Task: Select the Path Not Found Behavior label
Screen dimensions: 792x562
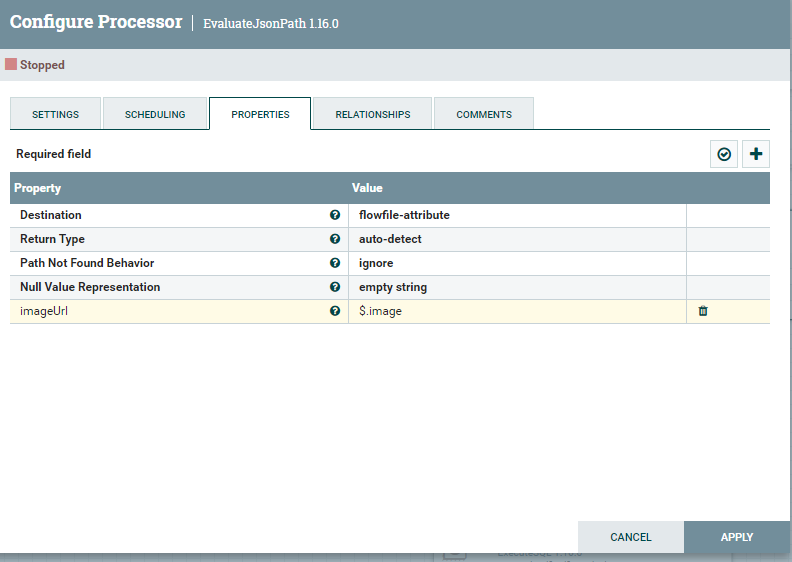Action: pyautogui.click(x=87, y=263)
